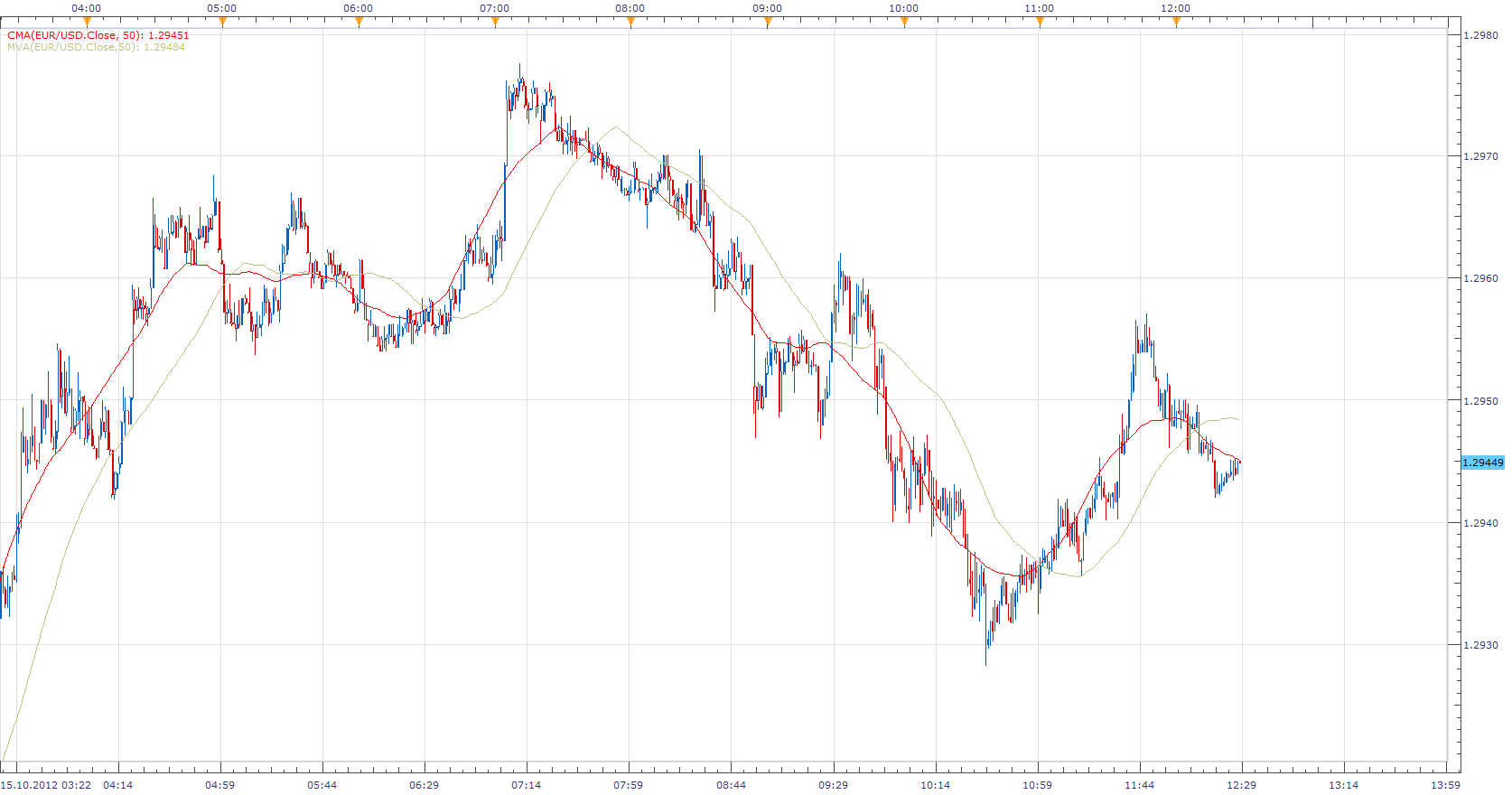Click the orange marker under 11:00

point(1040,22)
